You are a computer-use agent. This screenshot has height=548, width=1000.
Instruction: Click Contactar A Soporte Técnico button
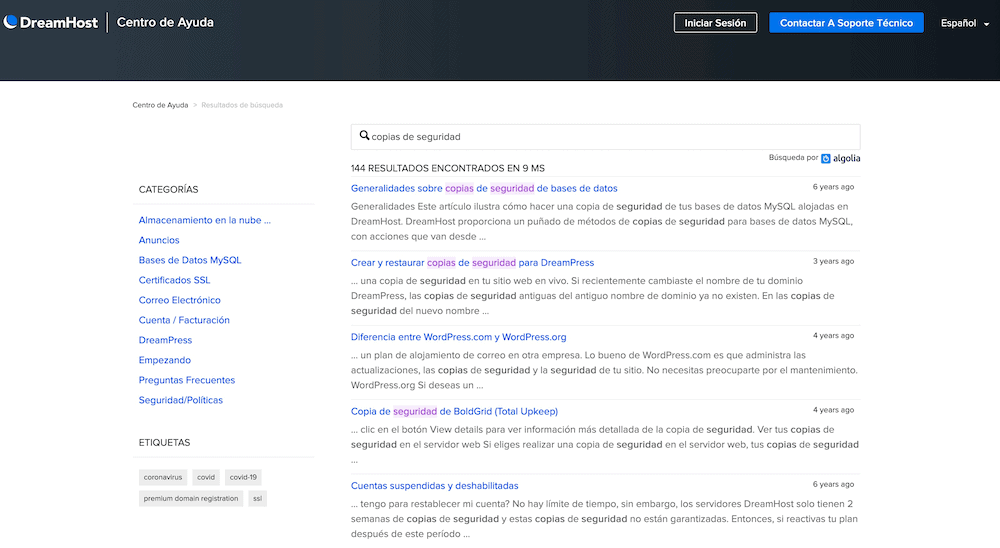coord(846,23)
